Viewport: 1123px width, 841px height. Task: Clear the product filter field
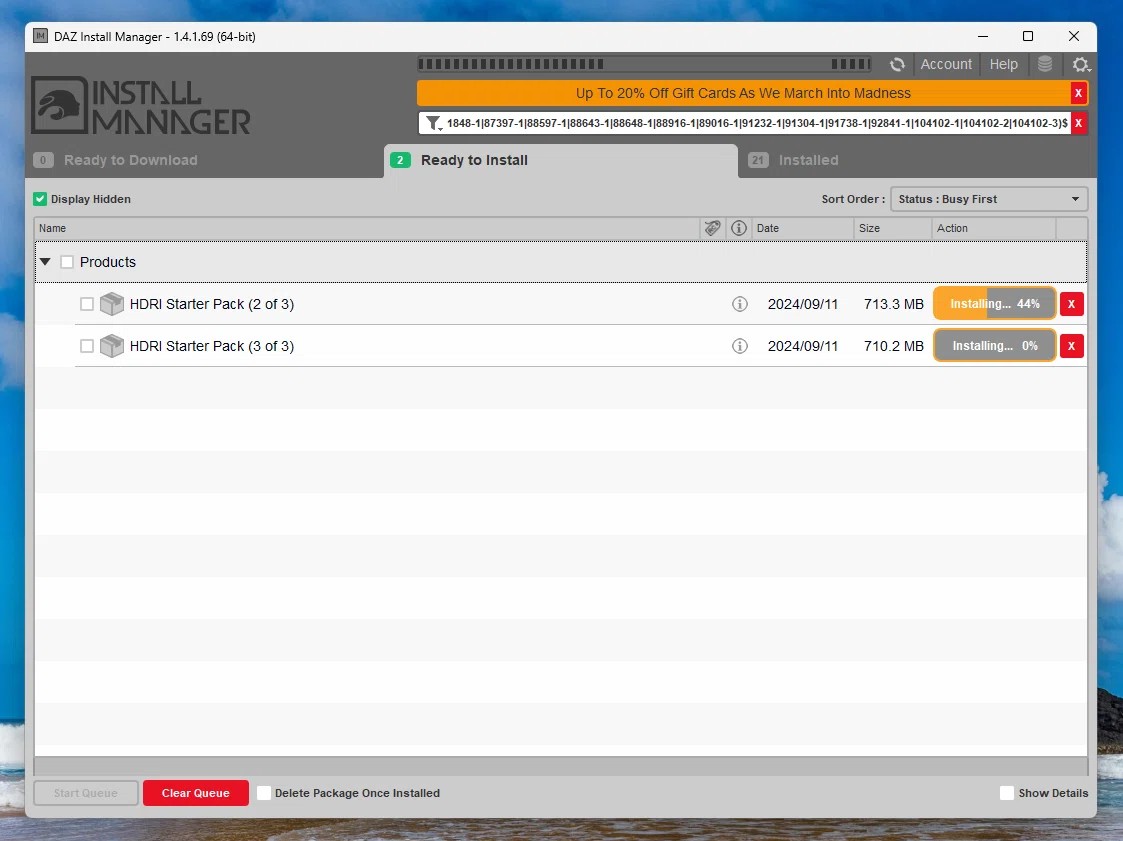click(1078, 123)
